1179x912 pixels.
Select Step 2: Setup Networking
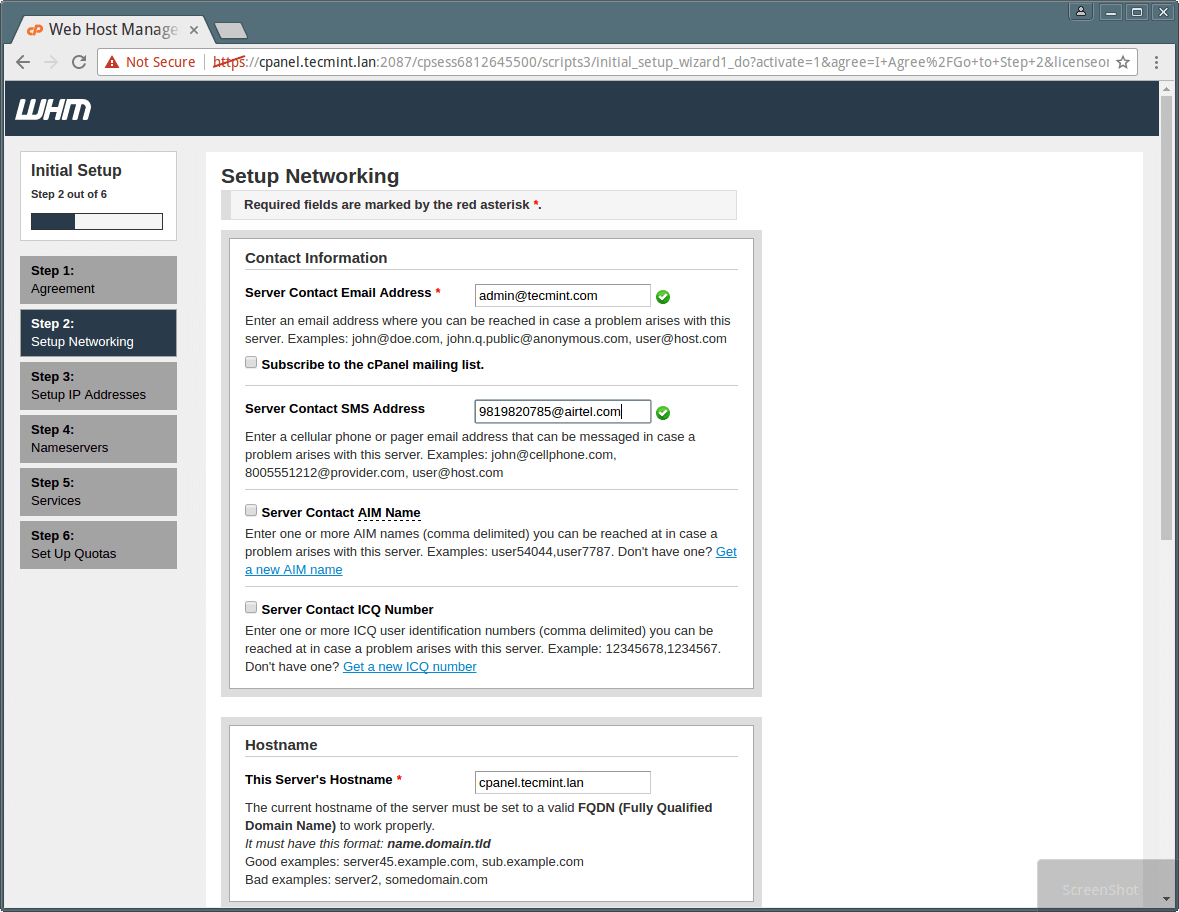[99, 333]
